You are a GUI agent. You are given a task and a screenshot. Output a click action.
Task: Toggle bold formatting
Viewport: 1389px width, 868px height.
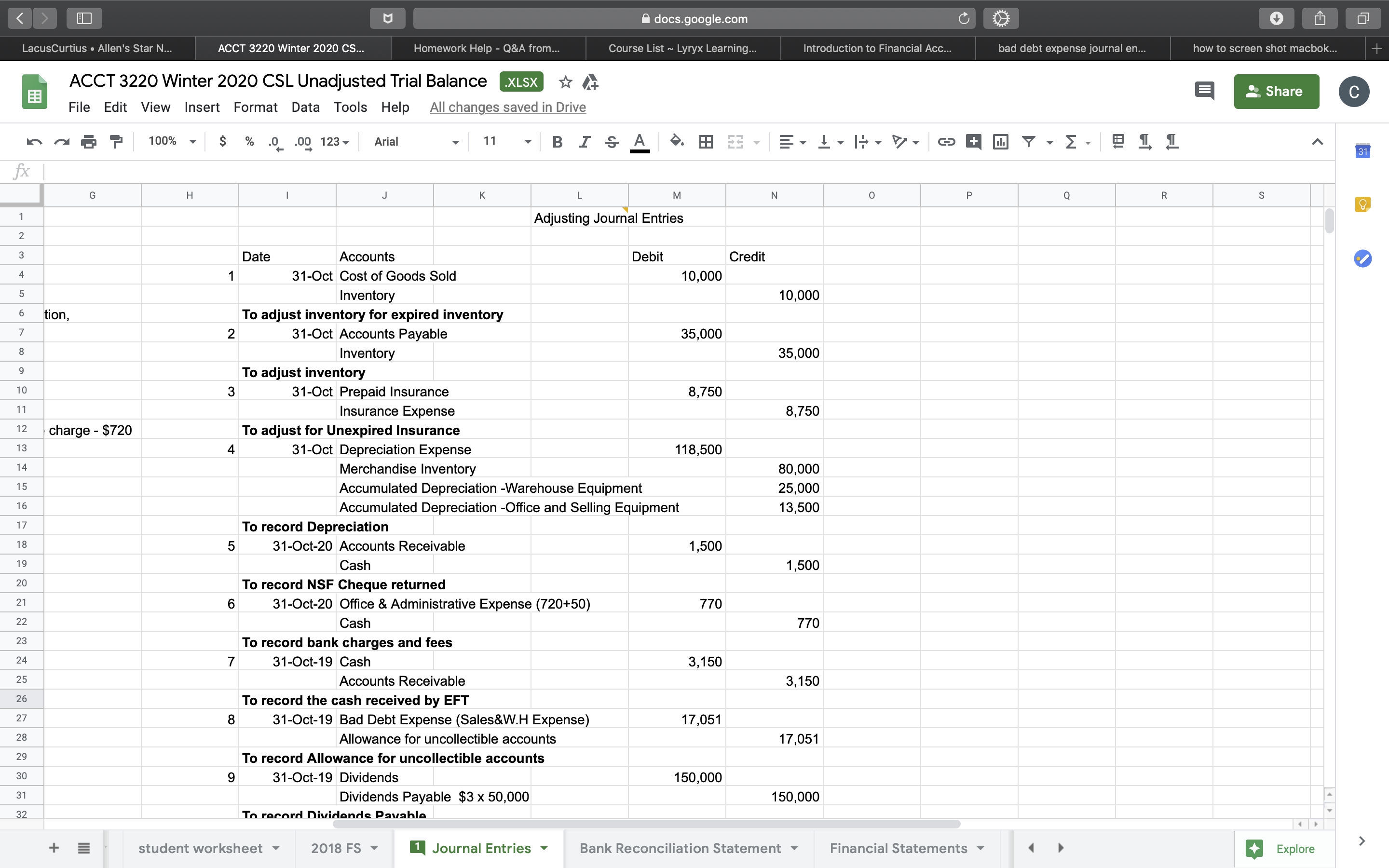click(557, 141)
